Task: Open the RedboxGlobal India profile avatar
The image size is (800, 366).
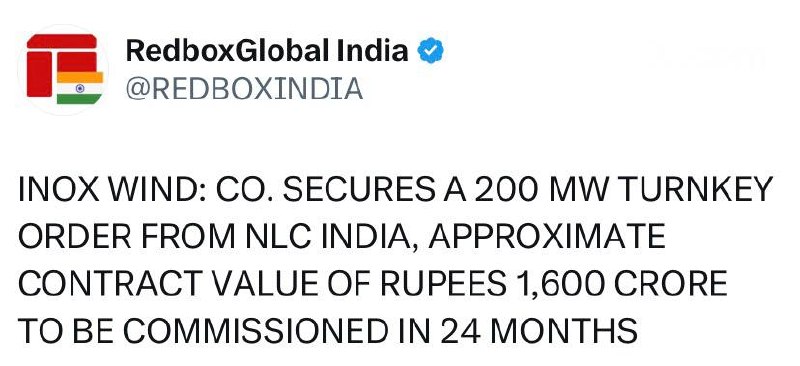Action: click(63, 69)
